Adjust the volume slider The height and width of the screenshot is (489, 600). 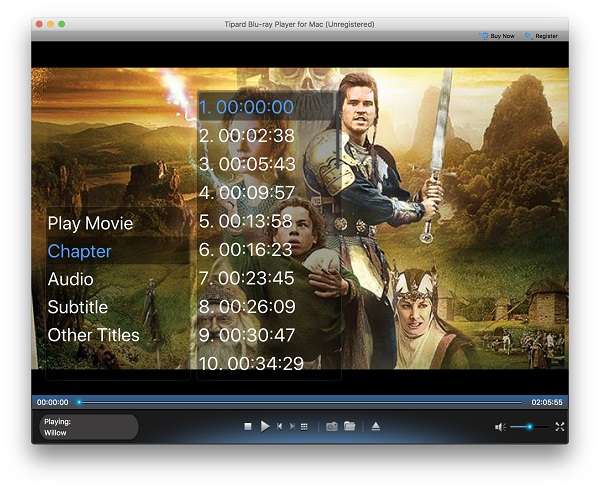[x=529, y=427]
